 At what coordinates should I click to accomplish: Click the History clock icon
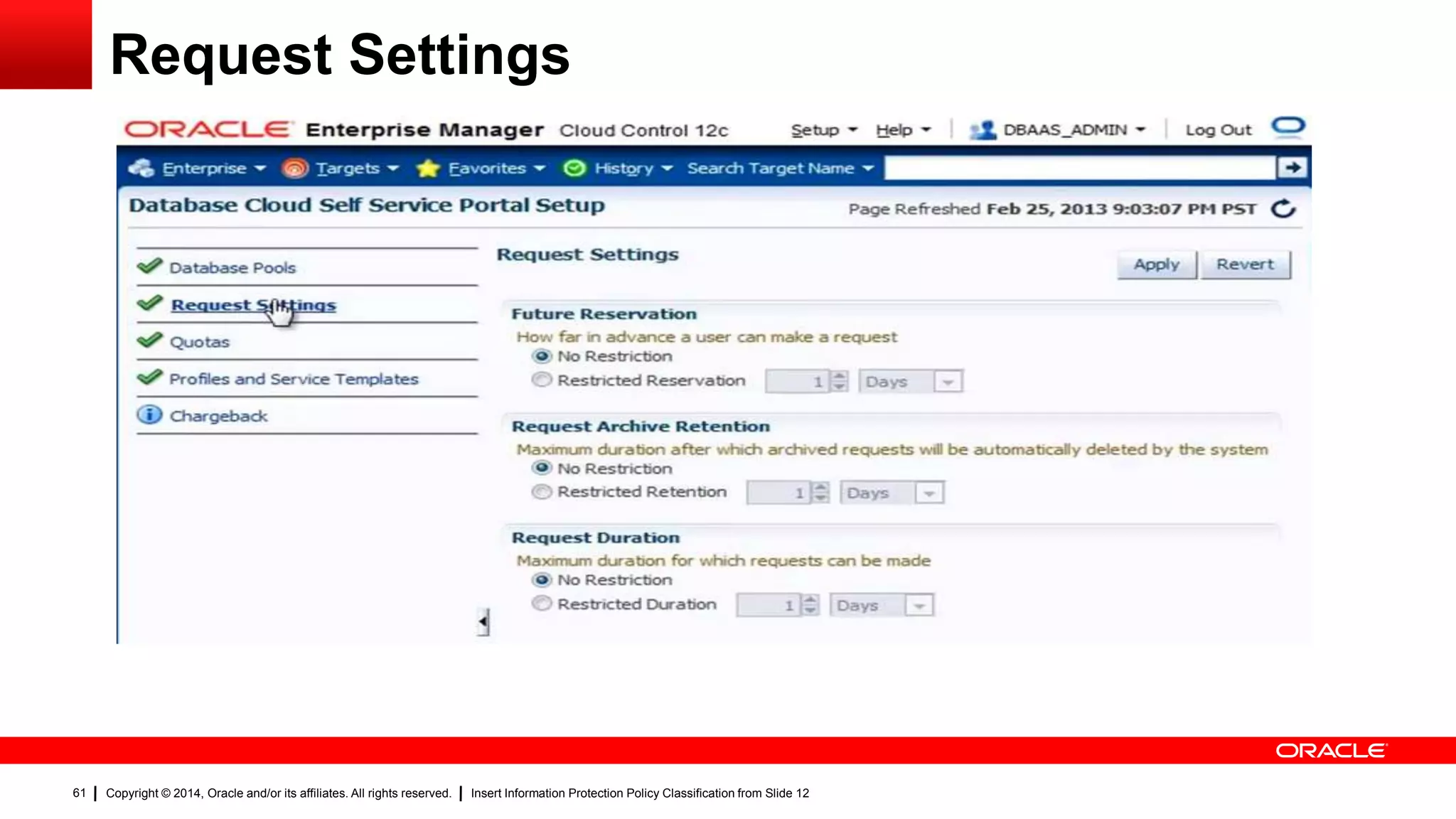coord(574,168)
